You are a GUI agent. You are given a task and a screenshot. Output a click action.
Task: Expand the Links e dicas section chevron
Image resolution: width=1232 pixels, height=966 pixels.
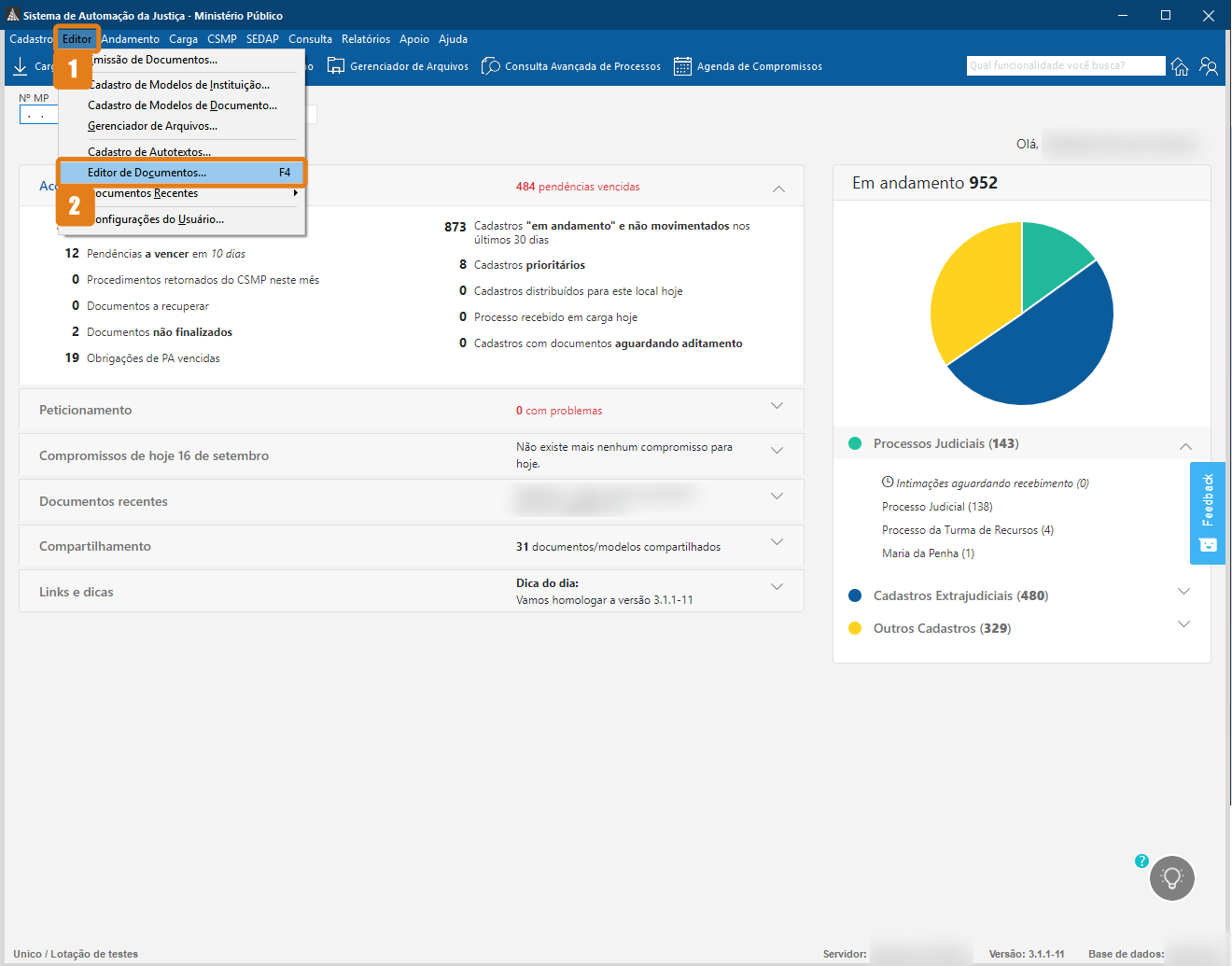777,587
